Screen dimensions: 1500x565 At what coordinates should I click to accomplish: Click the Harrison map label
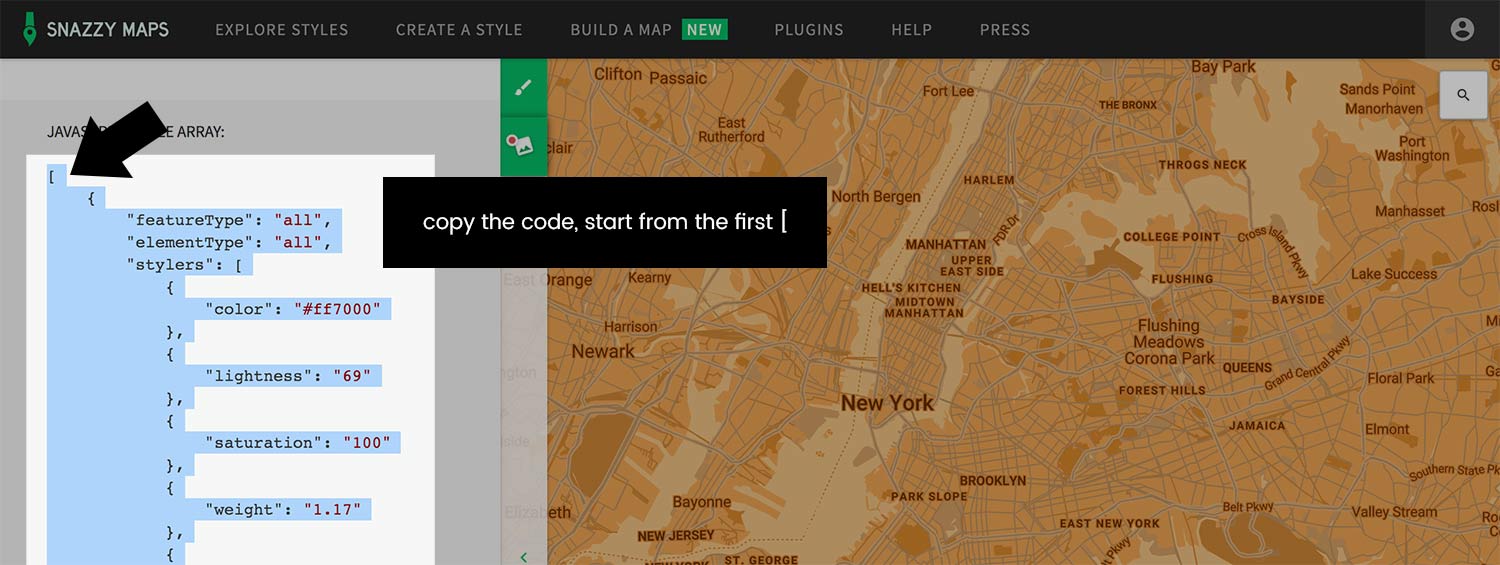point(631,326)
